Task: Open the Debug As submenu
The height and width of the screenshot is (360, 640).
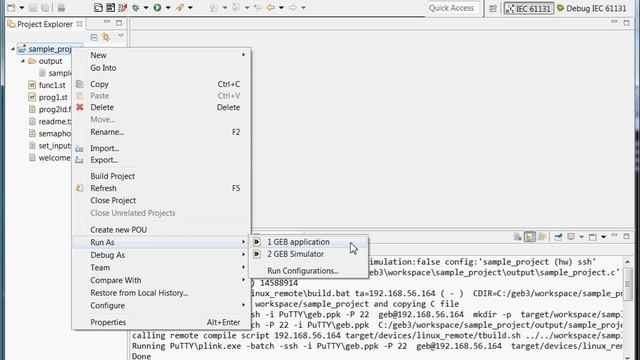Action: (162, 255)
